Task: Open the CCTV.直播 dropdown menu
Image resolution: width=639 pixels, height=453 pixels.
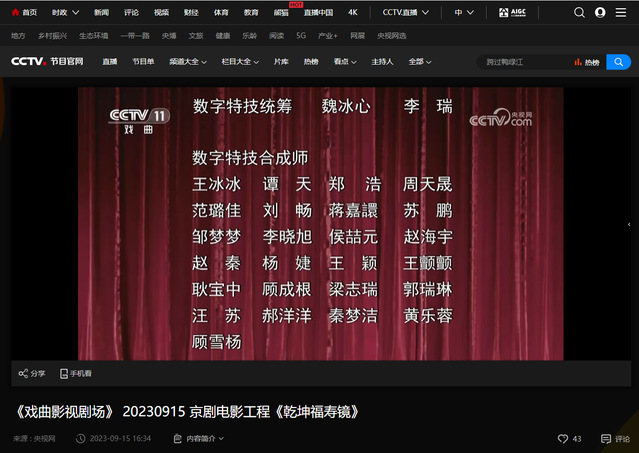Action: pos(406,13)
